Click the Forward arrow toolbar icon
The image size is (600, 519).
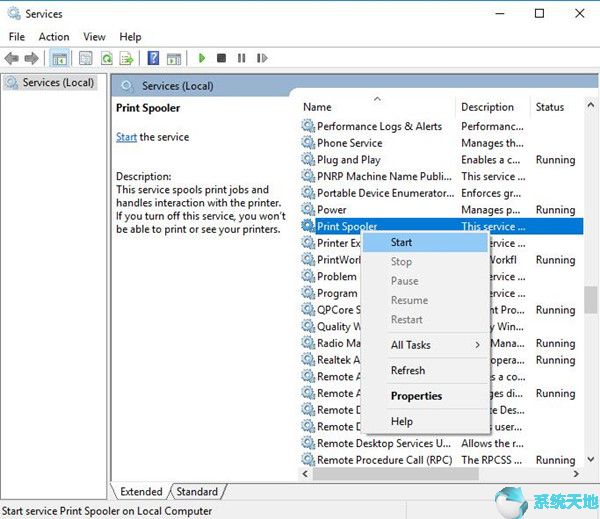pyautogui.click(x=31, y=58)
